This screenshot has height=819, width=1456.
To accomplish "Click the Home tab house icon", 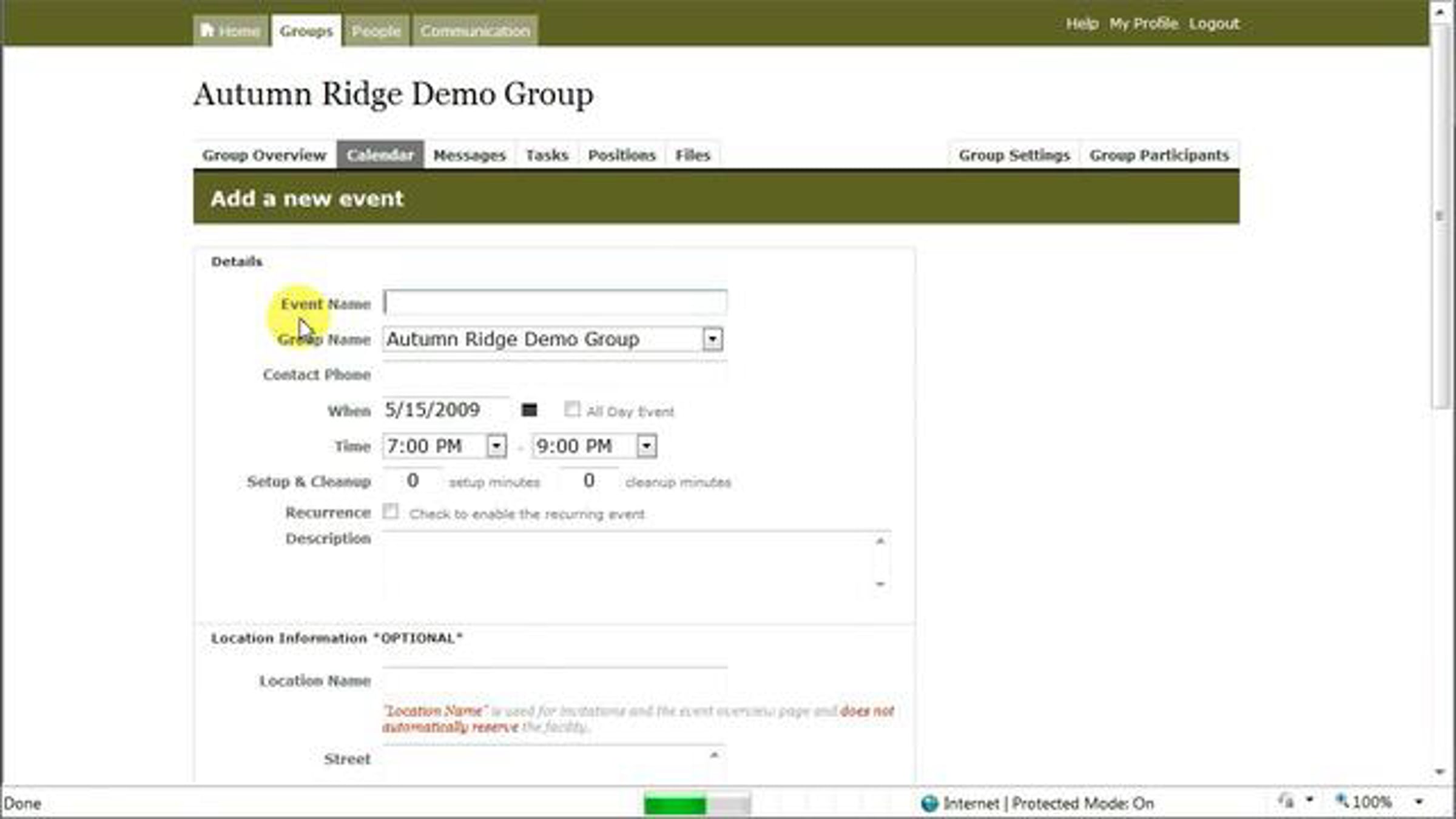I will tap(207, 30).
